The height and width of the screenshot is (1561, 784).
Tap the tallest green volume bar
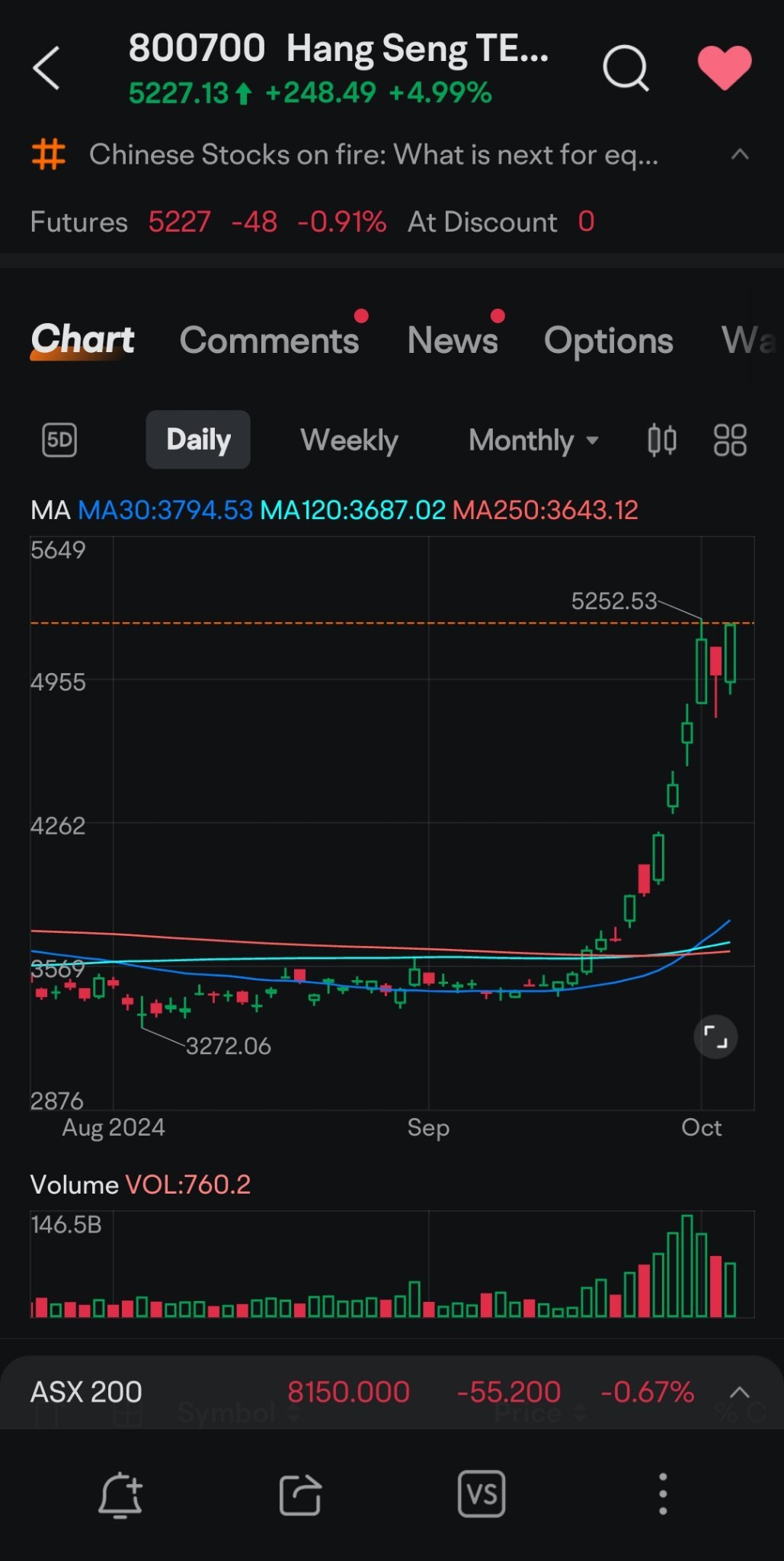click(x=687, y=1266)
